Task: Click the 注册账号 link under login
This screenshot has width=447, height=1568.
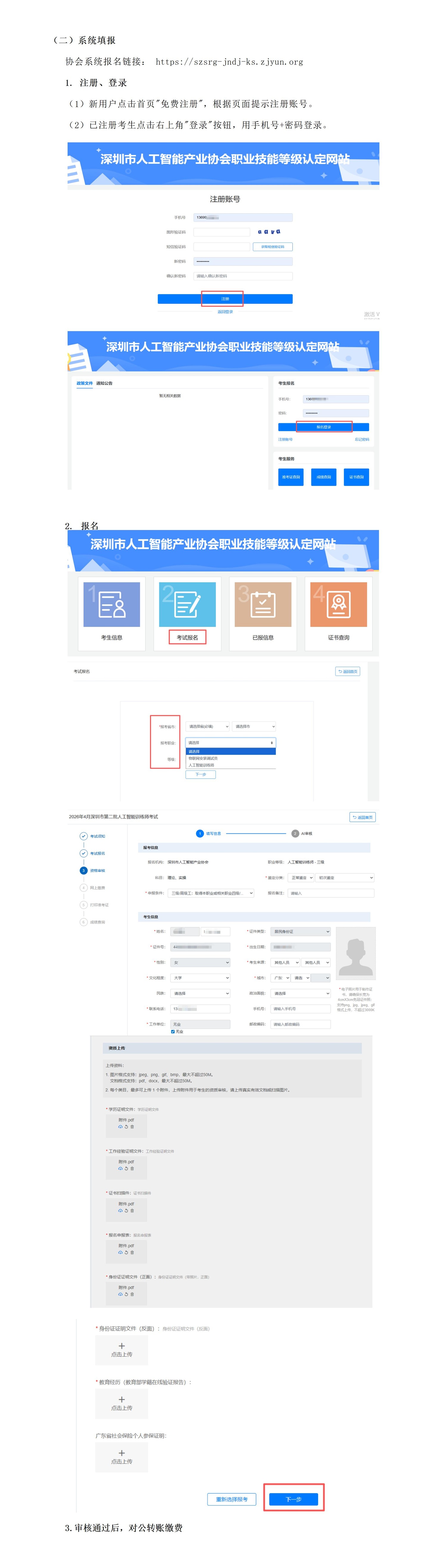Action: (x=285, y=440)
